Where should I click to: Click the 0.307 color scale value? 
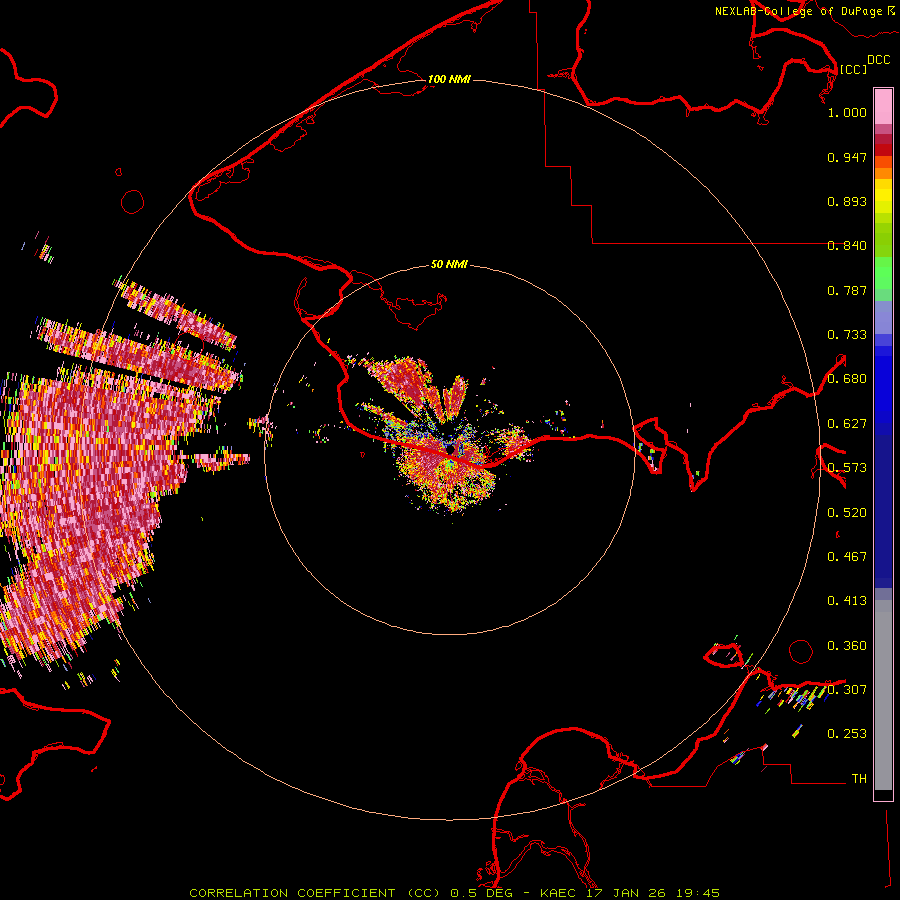(847, 690)
